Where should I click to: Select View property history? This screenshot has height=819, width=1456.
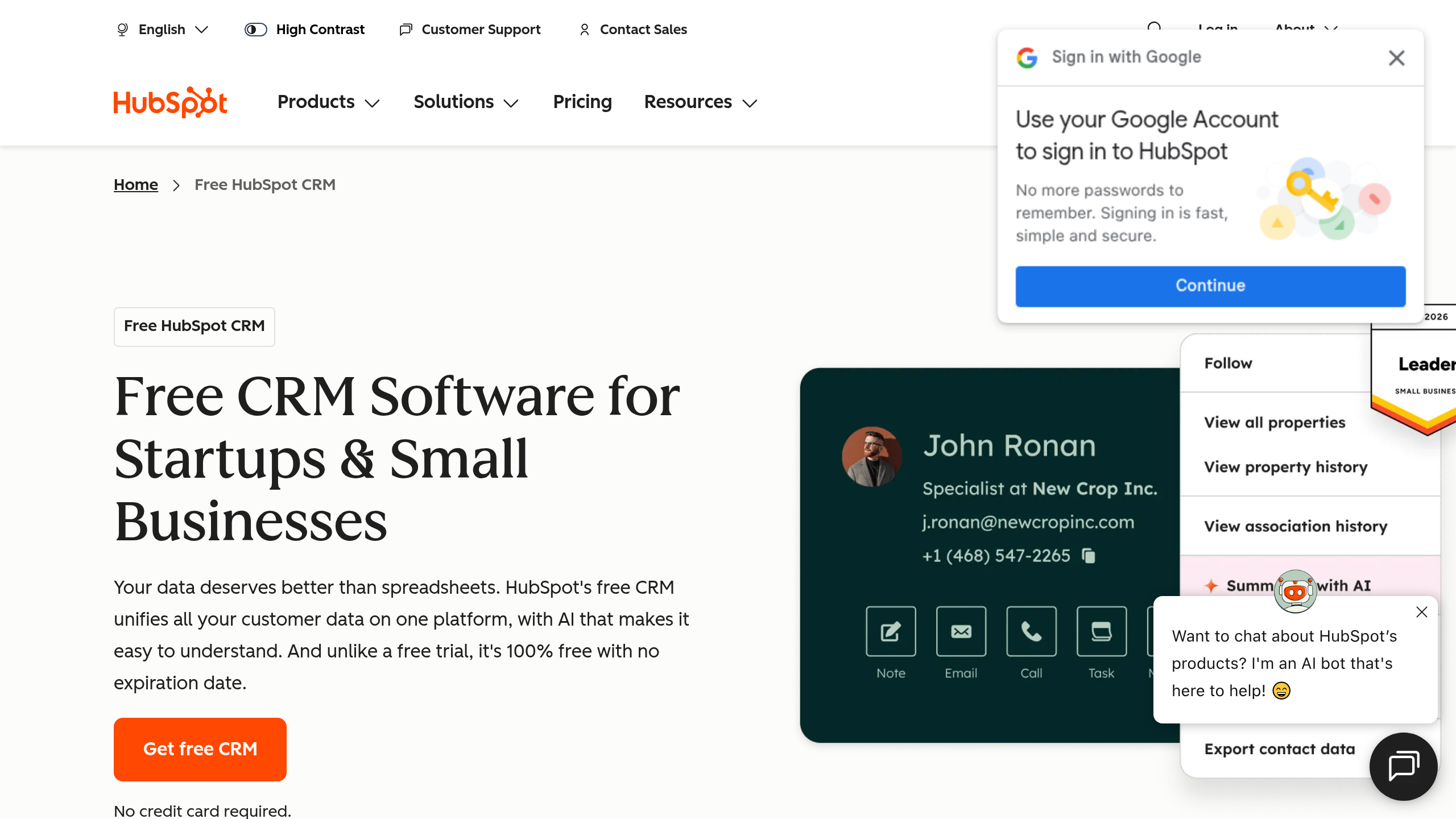click(x=1285, y=467)
